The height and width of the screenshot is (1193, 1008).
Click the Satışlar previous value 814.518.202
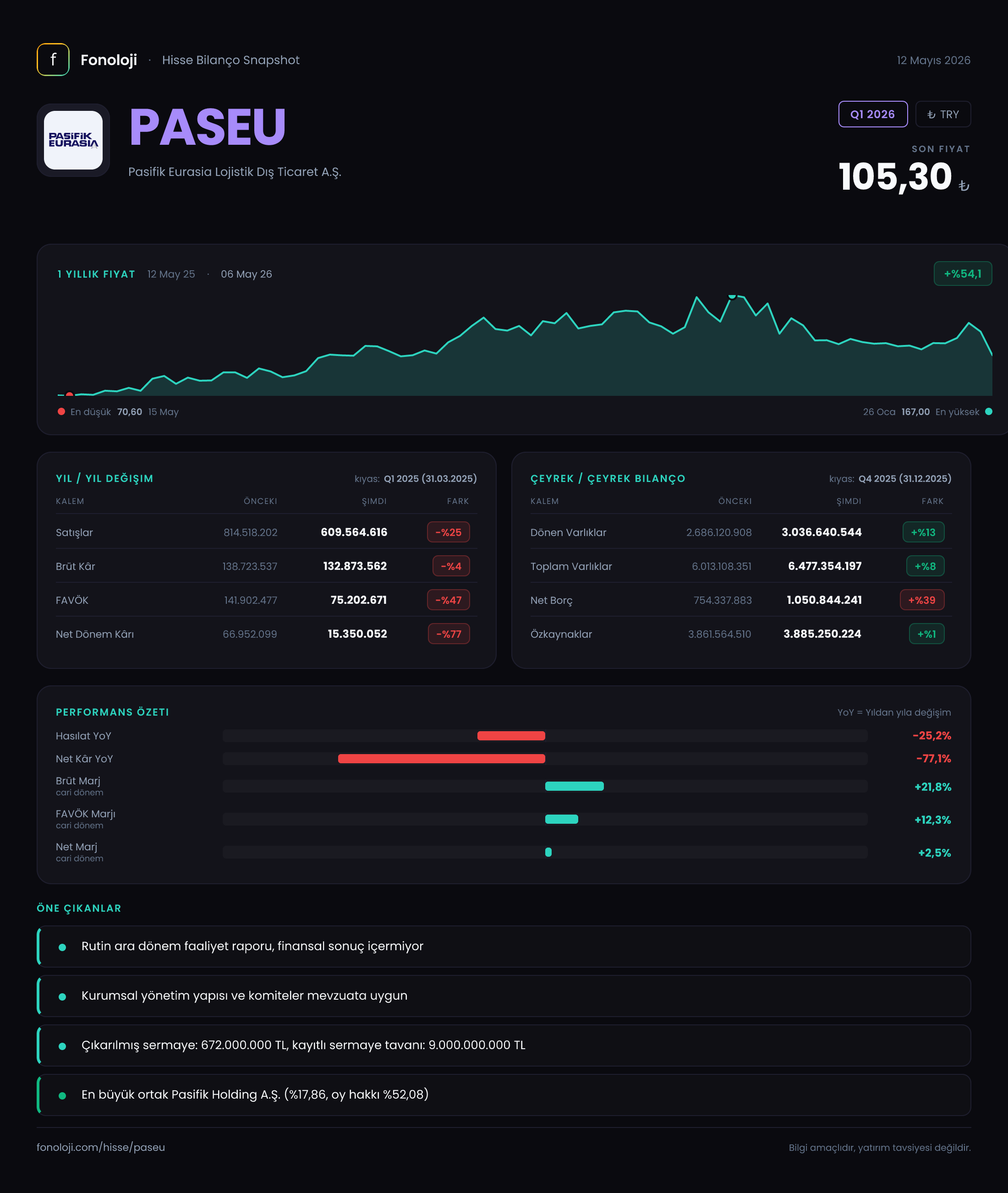click(250, 532)
